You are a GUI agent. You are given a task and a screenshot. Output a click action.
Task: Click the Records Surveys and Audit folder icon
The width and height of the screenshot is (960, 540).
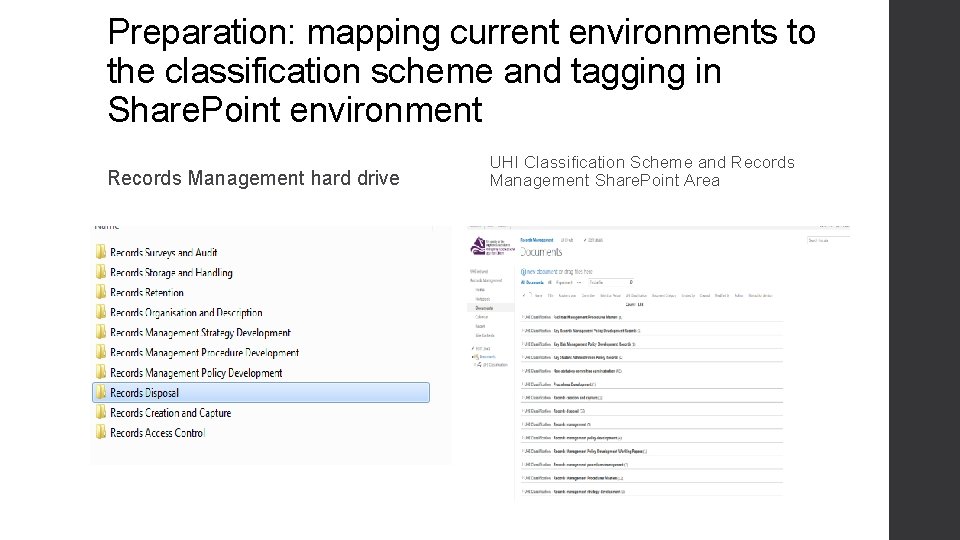coord(101,252)
